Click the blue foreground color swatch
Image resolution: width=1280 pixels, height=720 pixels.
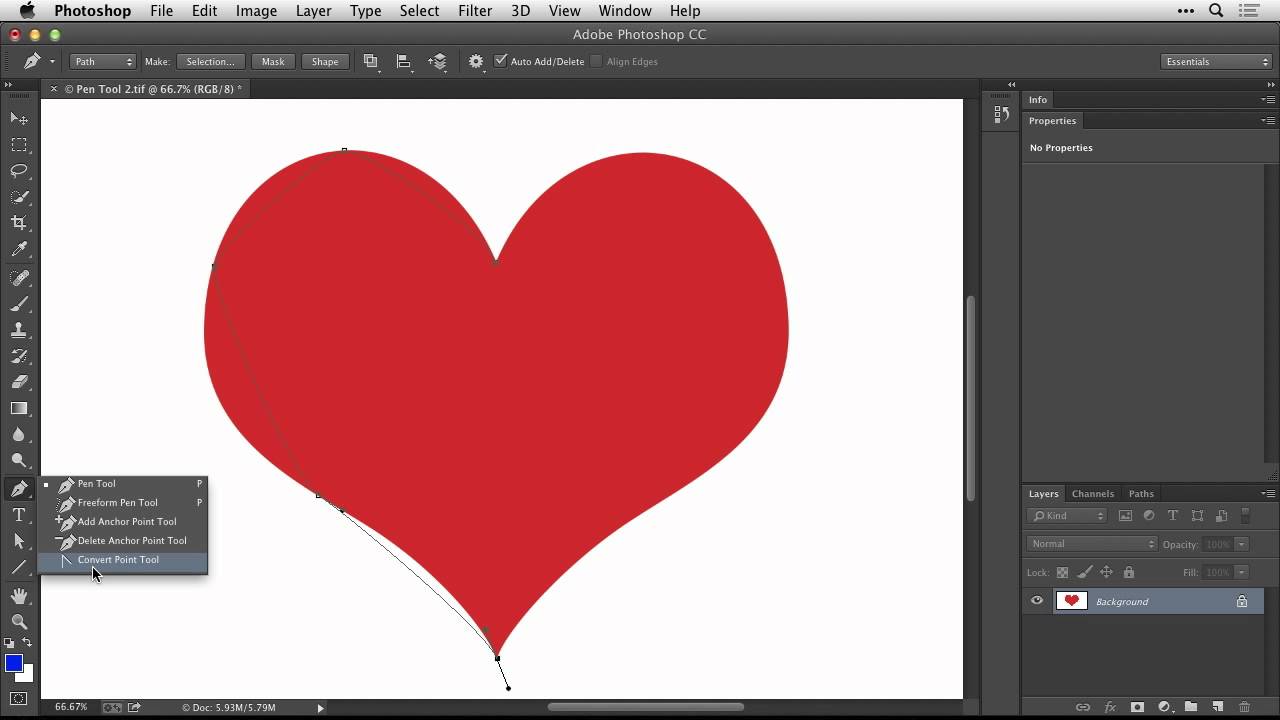[x=13, y=664]
